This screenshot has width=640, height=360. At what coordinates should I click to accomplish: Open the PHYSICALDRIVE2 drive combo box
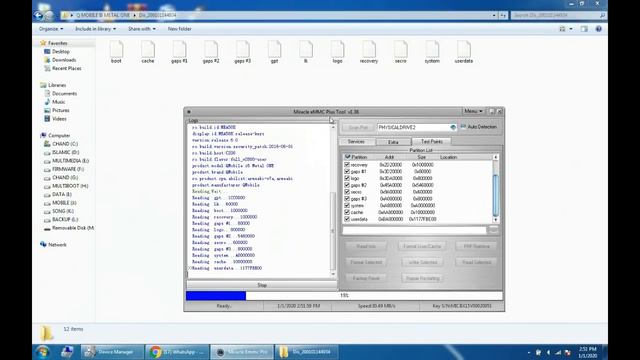coord(416,127)
